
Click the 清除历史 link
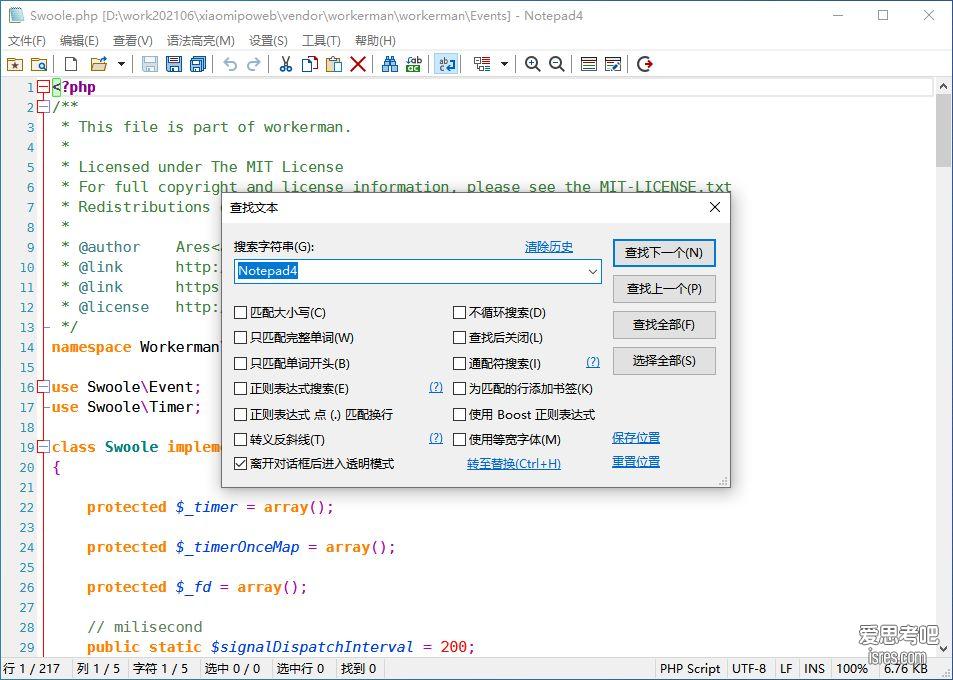(x=549, y=247)
